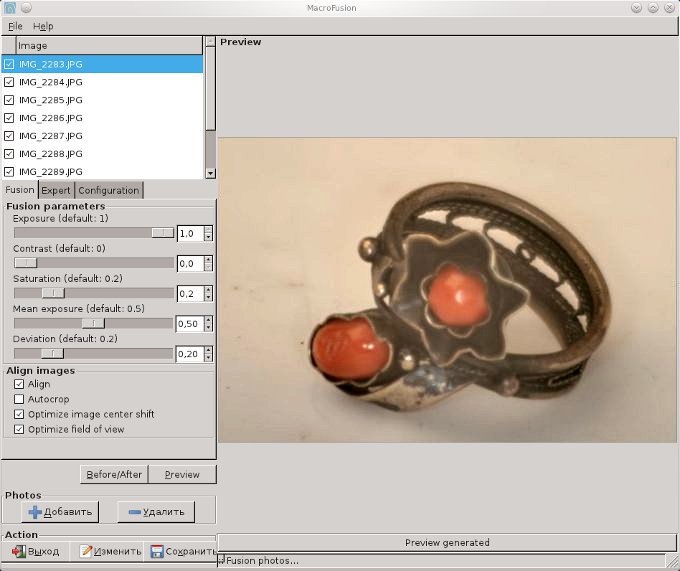This screenshot has height=571, width=680.
Task: Click the minus Удалить remove-photo icon
Action: tap(133, 512)
